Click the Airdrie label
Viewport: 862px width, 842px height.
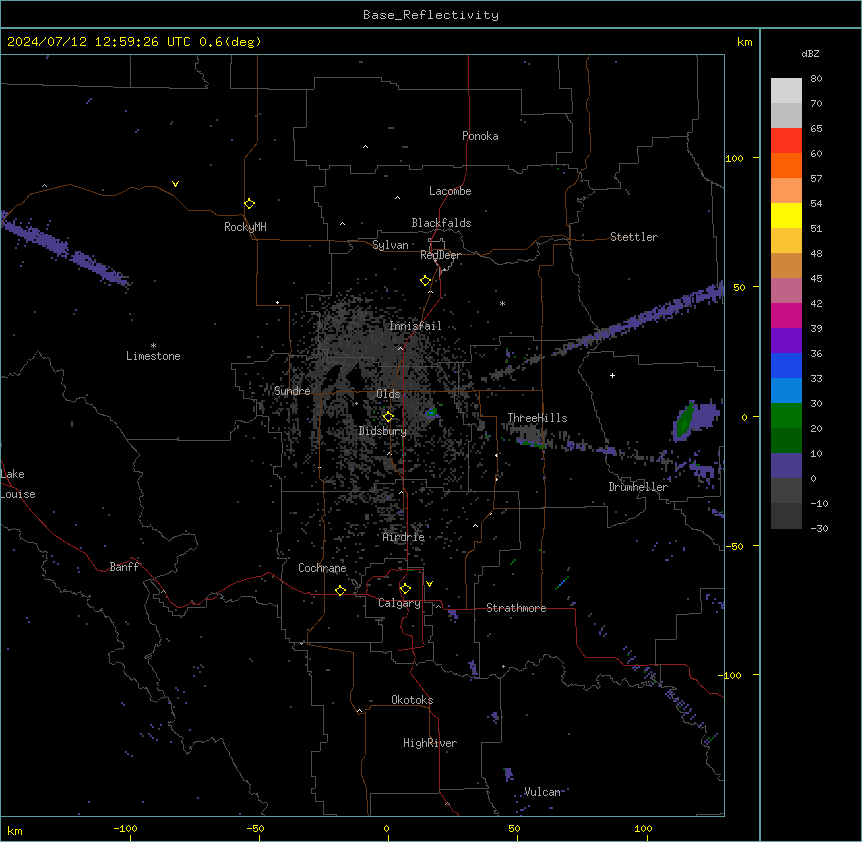404,537
